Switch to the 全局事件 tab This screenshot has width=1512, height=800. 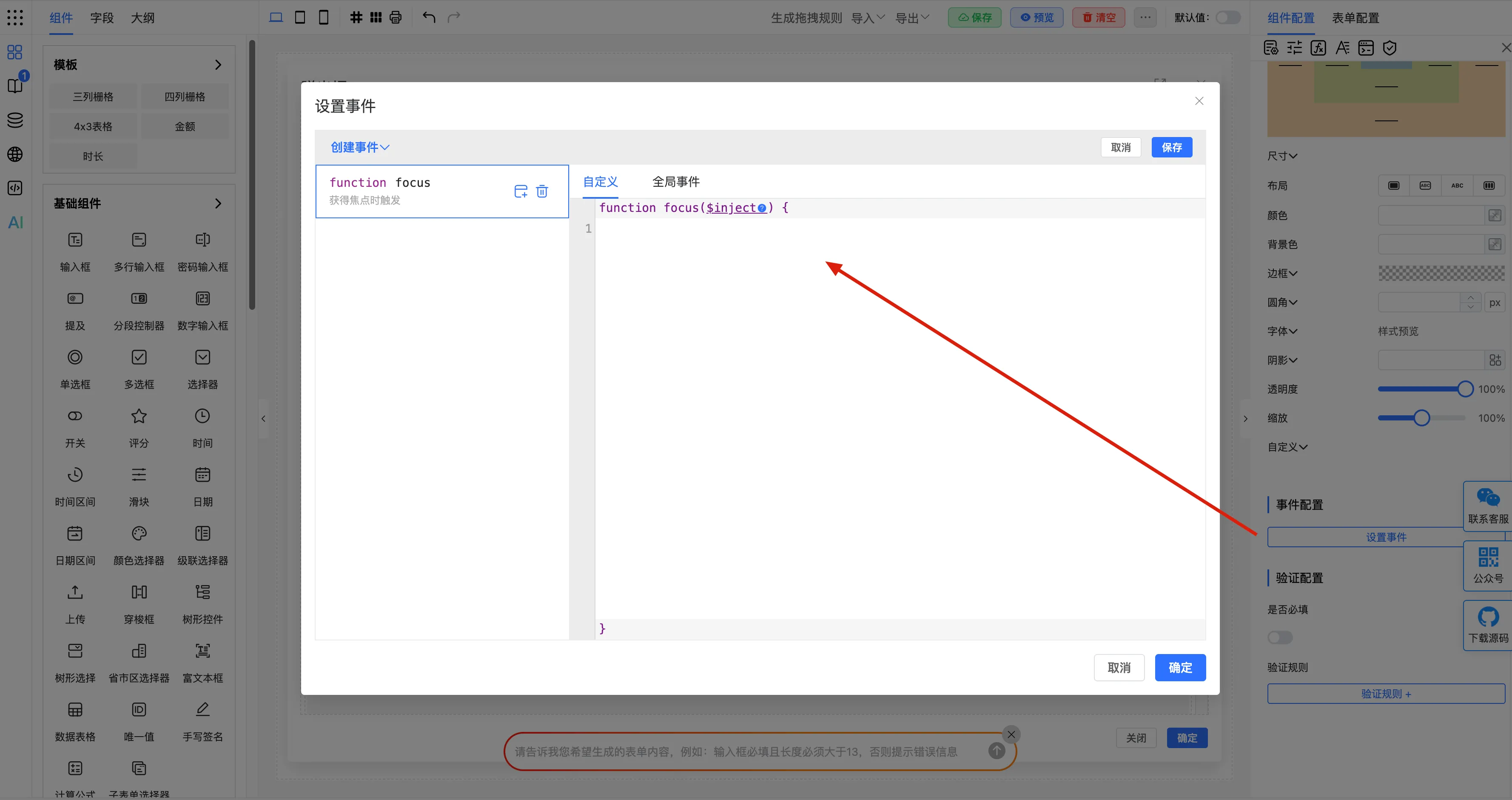(x=675, y=182)
